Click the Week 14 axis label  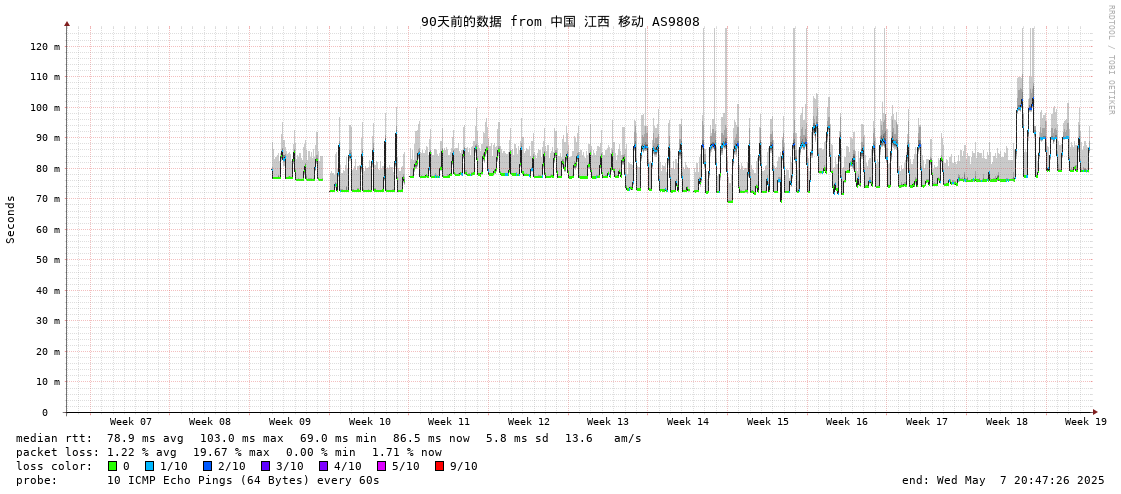pos(688,422)
